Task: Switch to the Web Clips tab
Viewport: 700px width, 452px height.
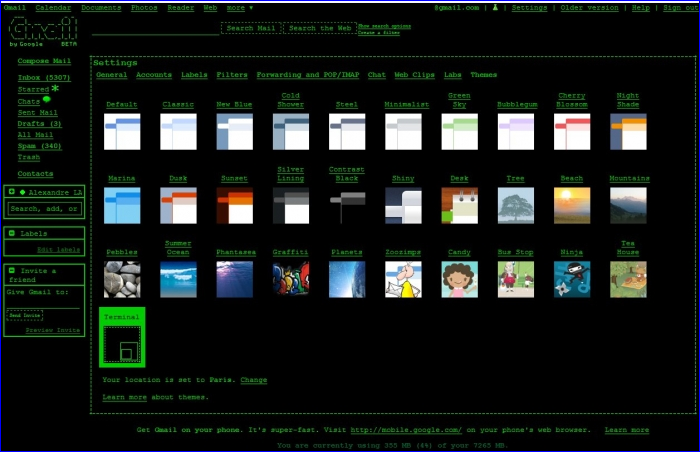Action: tap(414, 75)
